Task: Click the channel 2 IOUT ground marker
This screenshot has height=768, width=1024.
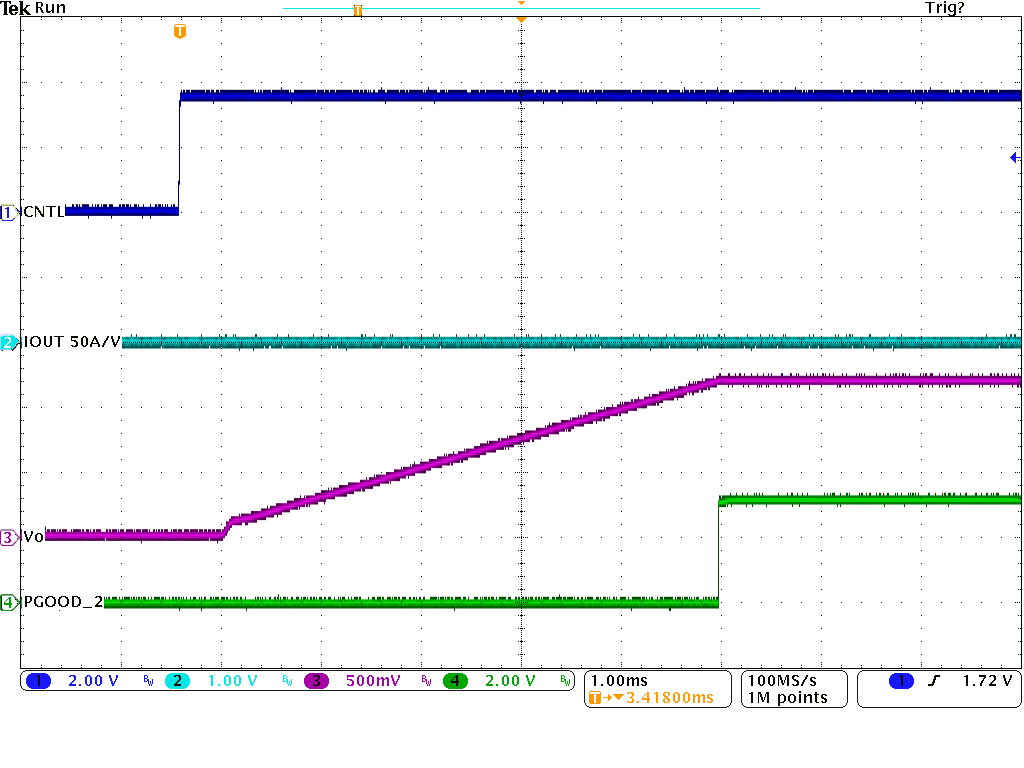Action: [x=9, y=343]
